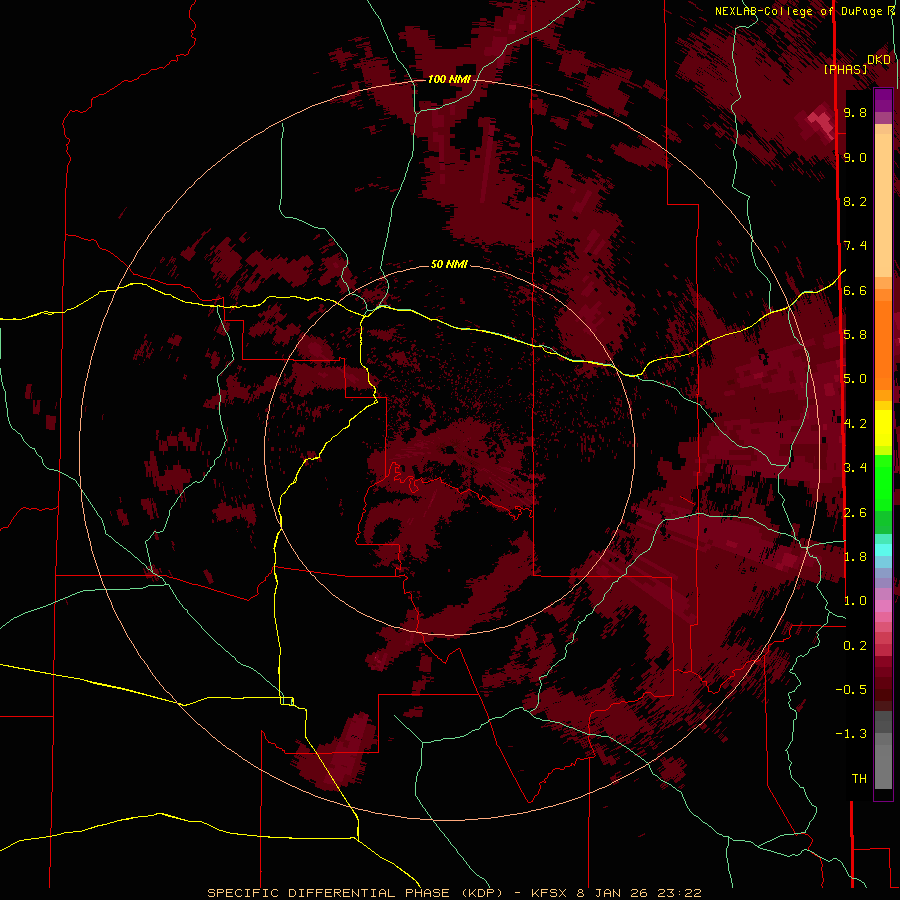900x900 pixels.
Task: Click the 100 NMI range ring label
Action: (x=449, y=79)
